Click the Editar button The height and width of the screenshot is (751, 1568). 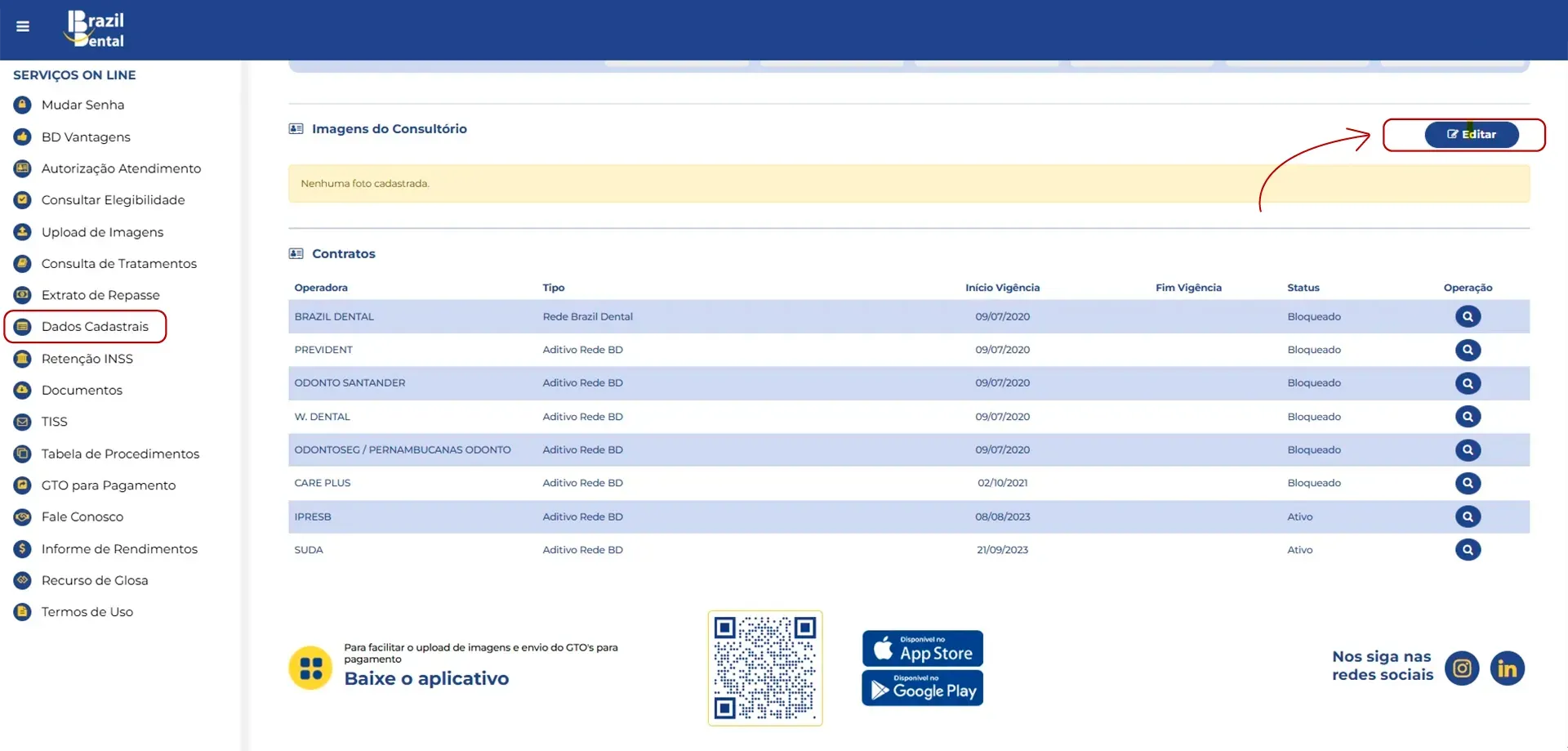[1471, 135]
